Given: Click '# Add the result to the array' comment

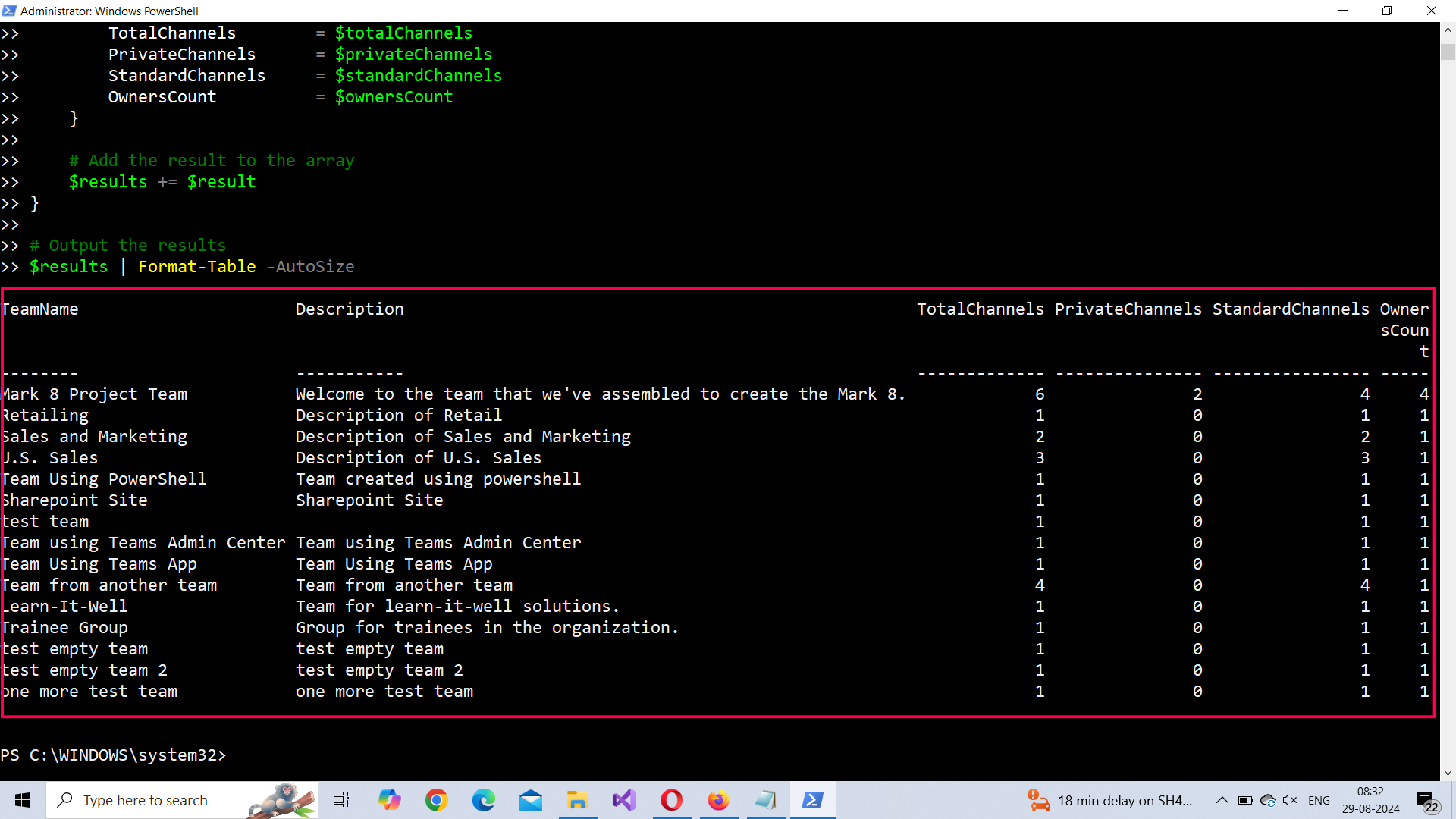Looking at the screenshot, I should click(x=212, y=161).
